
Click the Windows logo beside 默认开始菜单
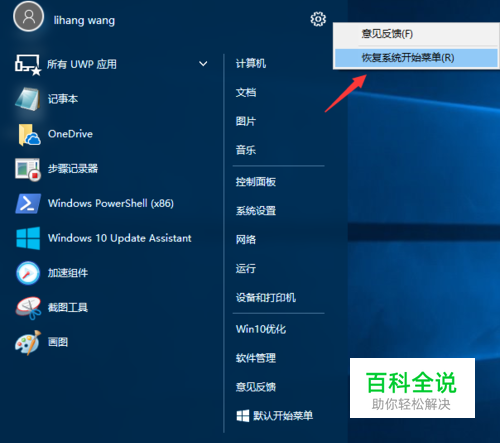click(243, 416)
